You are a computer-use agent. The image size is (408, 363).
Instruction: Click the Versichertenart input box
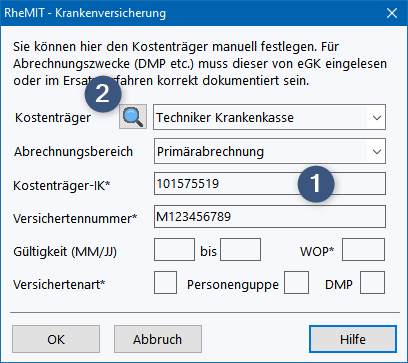166,282
